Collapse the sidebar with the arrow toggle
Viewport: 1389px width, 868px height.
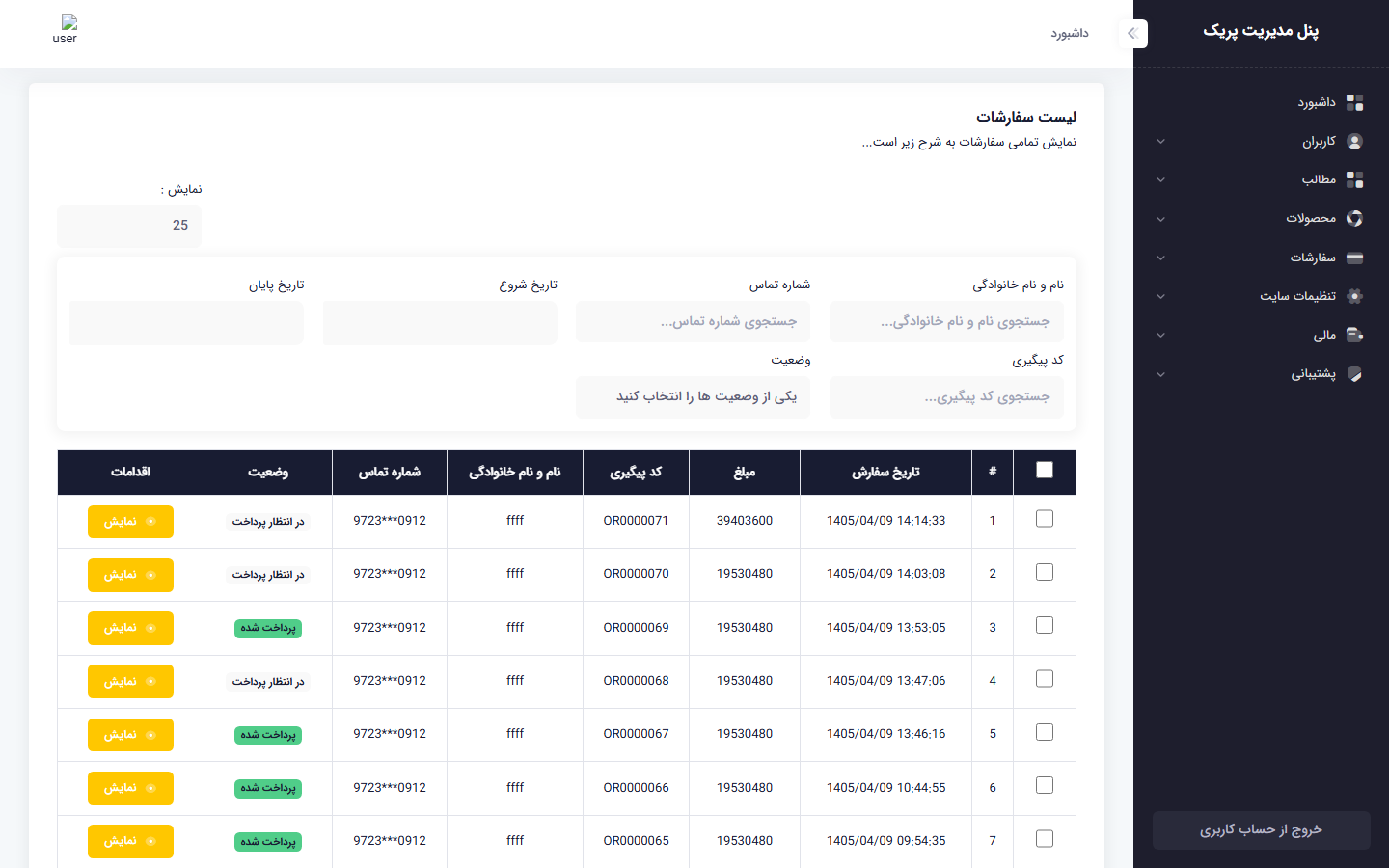coord(1132,33)
